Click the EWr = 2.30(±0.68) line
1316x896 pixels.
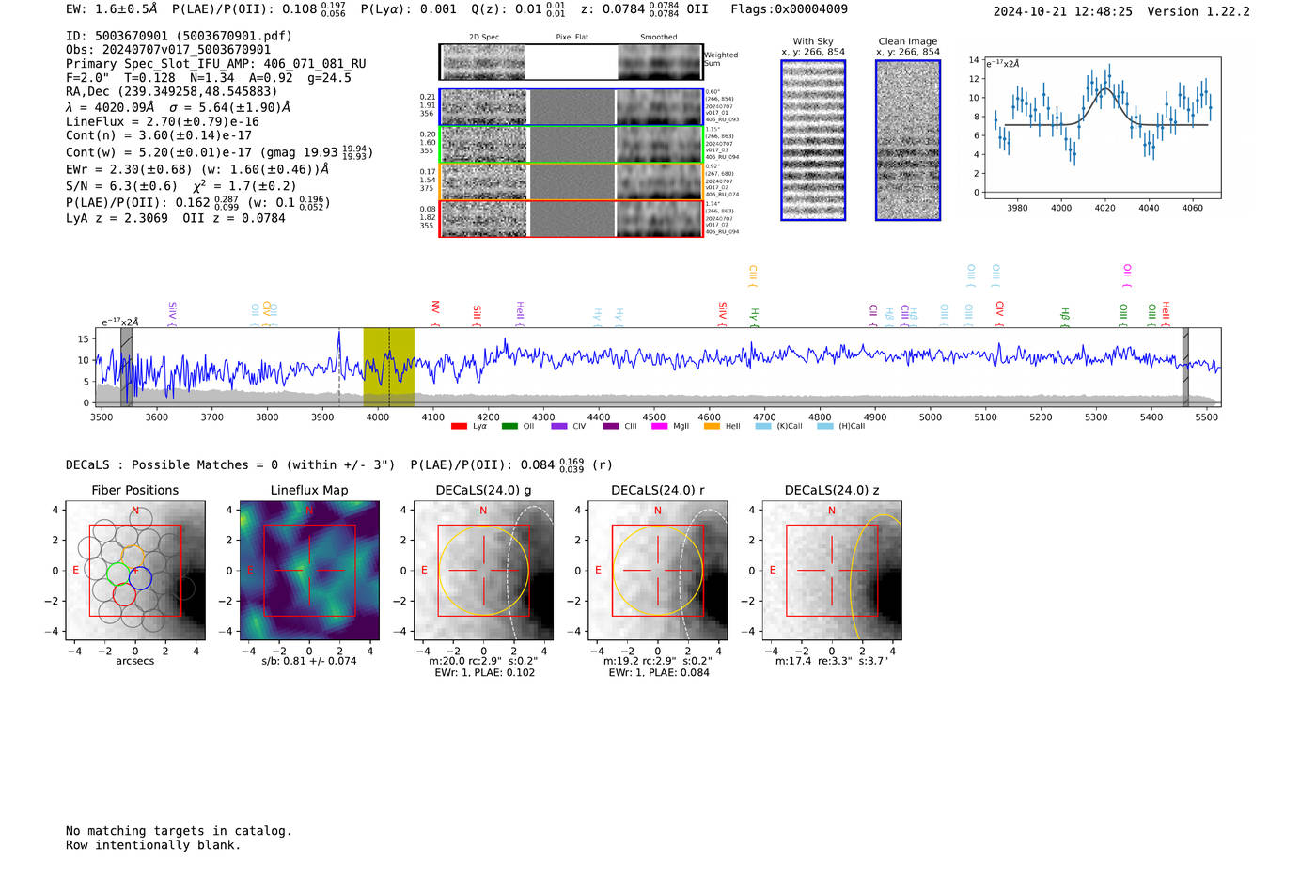(x=197, y=169)
